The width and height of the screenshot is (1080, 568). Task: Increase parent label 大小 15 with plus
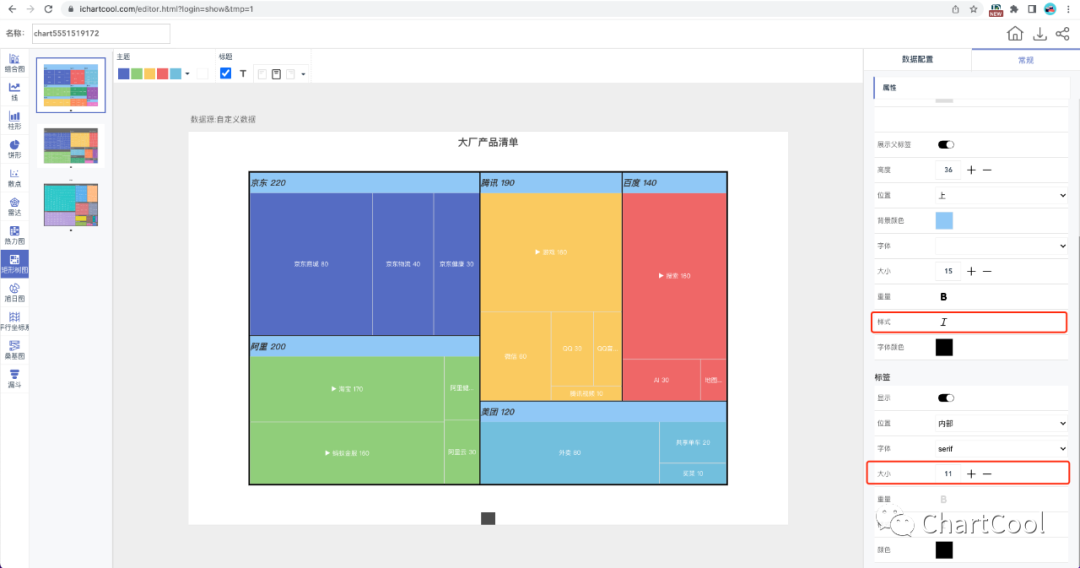click(971, 271)
